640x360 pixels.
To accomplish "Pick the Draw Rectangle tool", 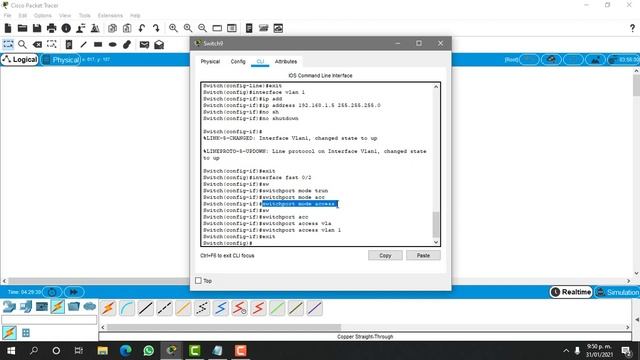I will pos(98,44).
